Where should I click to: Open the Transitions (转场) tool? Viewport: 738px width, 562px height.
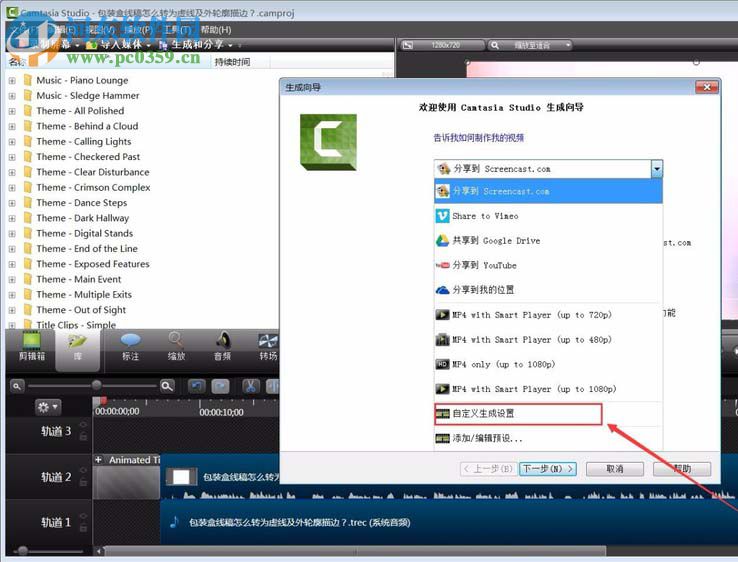268,346
